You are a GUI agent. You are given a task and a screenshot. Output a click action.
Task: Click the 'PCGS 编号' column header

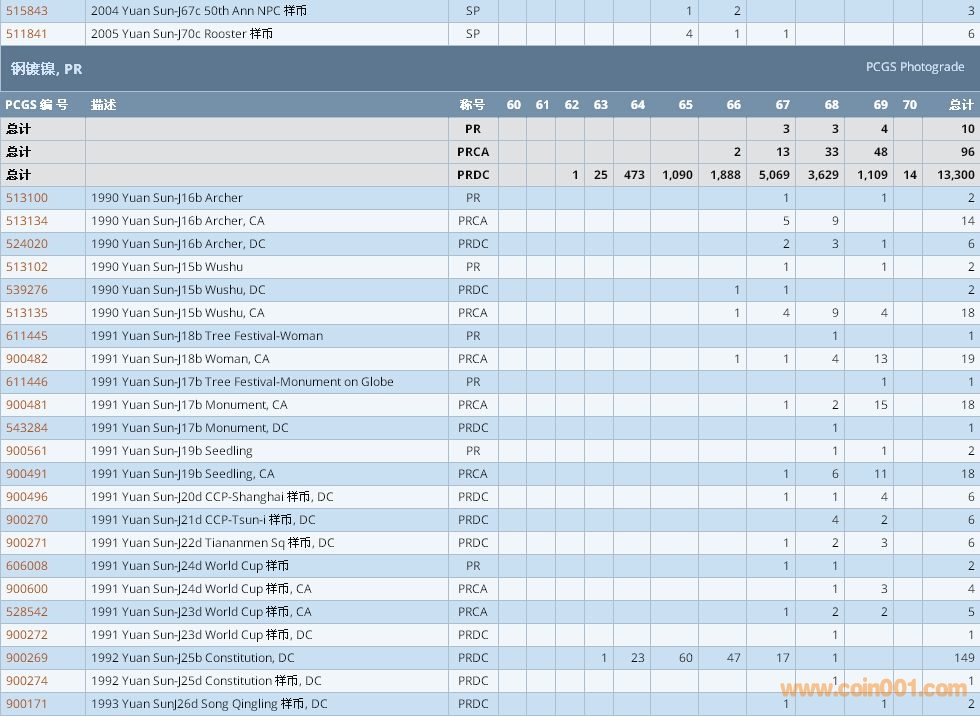36,105
